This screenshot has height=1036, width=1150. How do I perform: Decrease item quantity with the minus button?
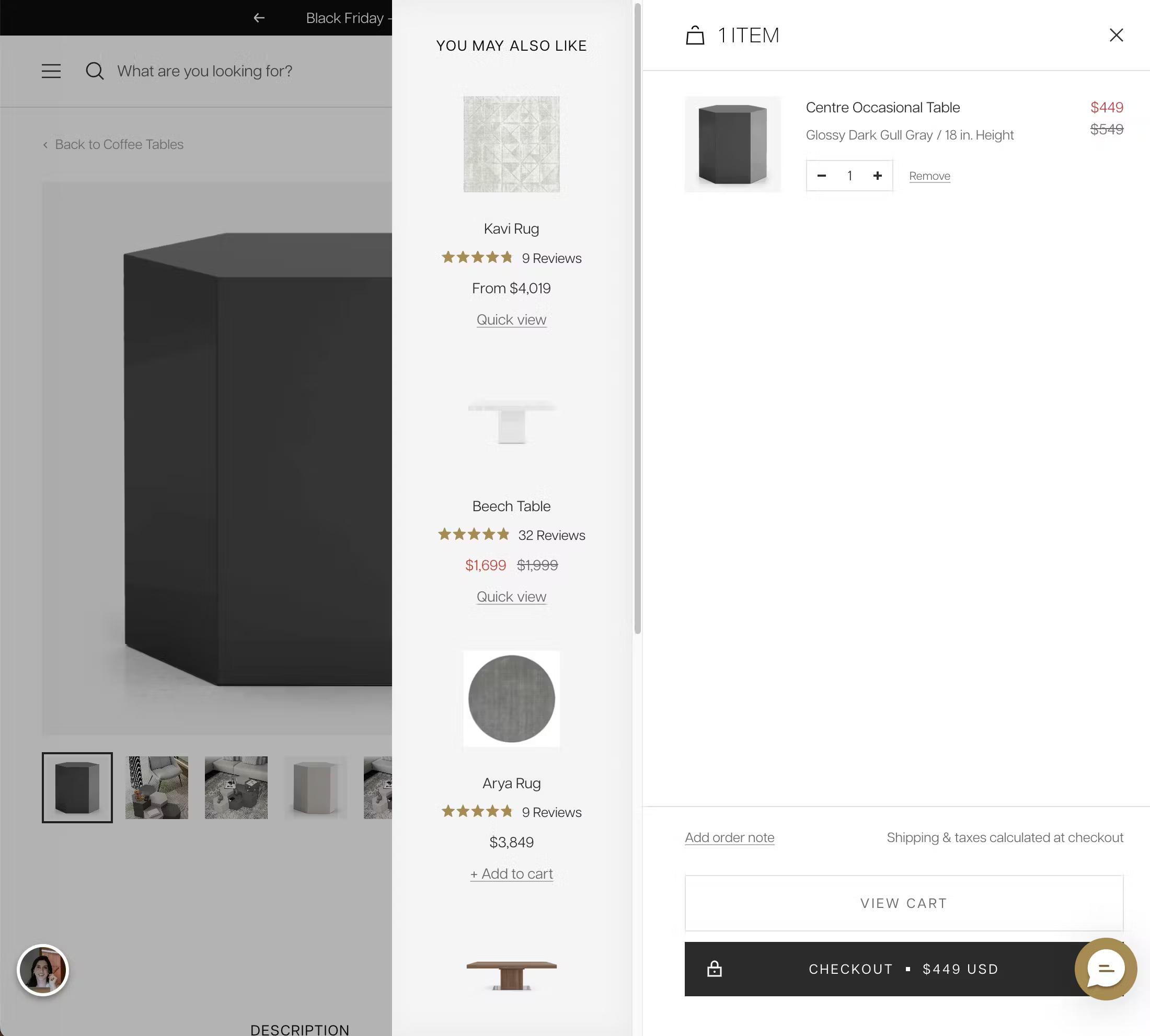point(822,175)
